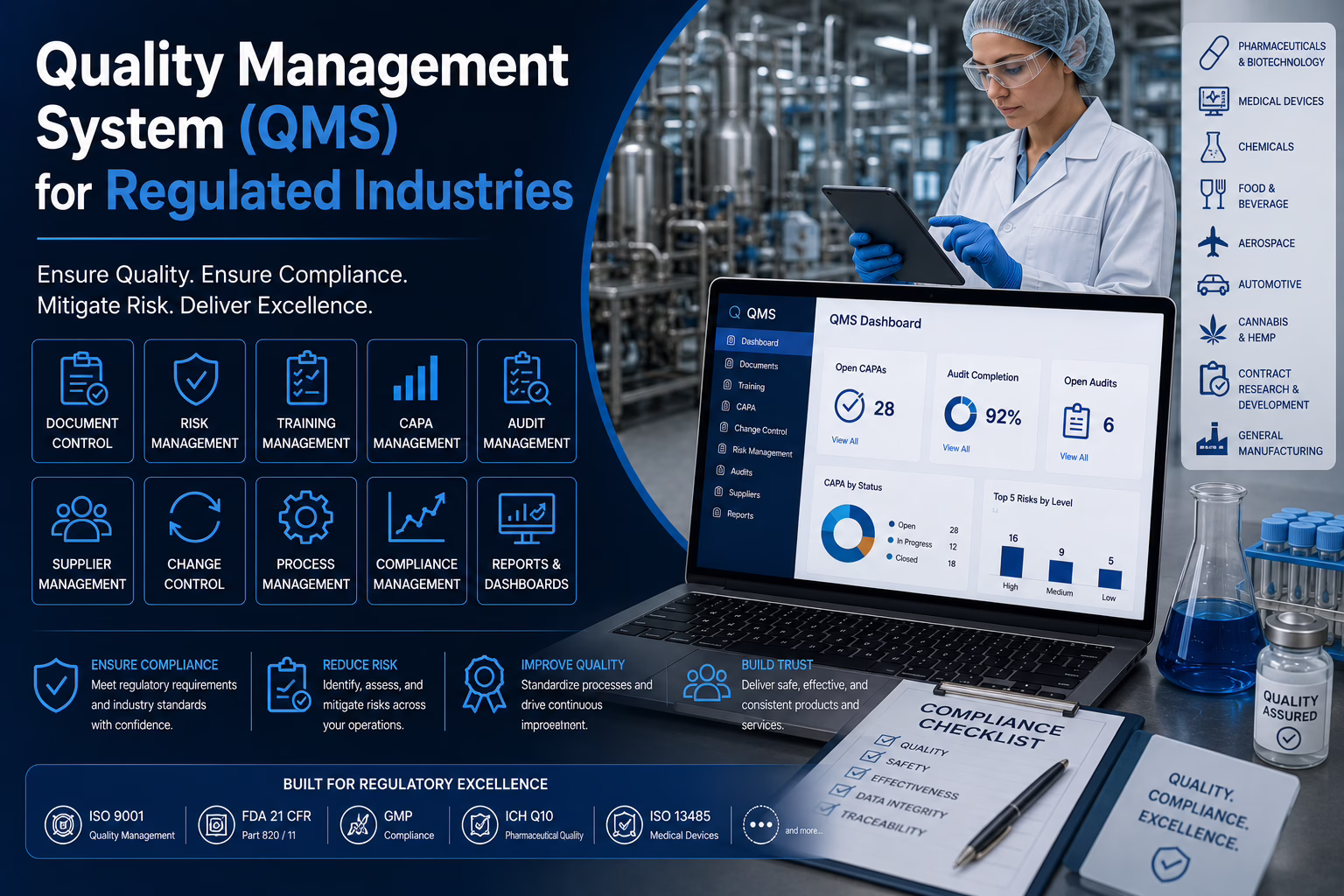Select the Supplier Management people icon

[x=81, y=519]
